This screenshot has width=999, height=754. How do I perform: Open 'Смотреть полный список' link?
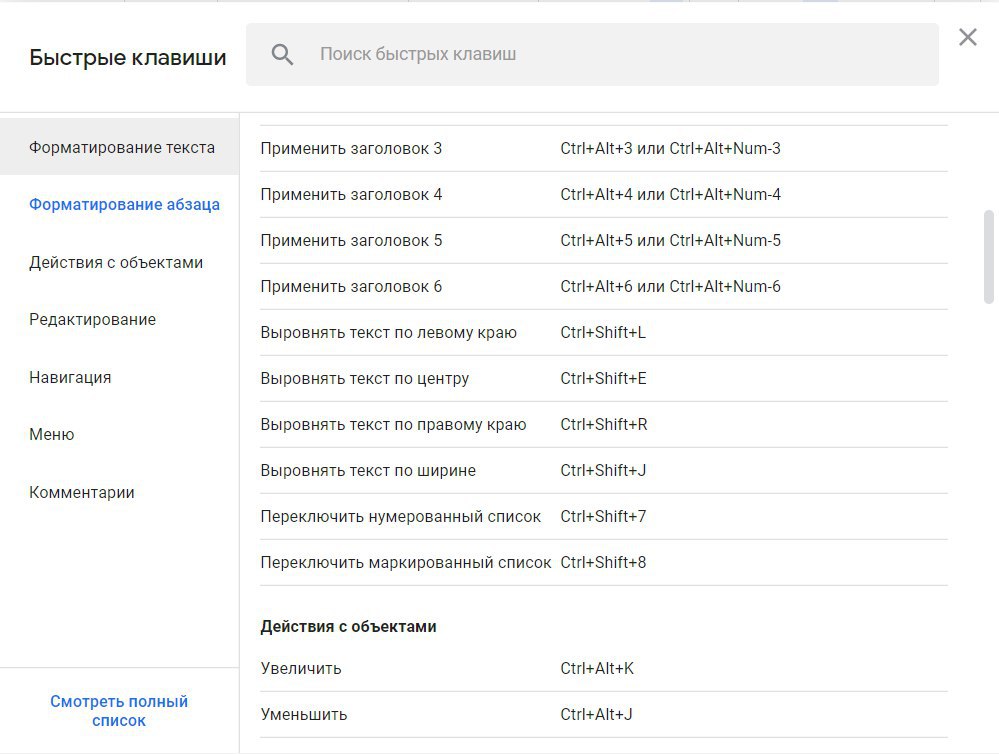tap(119, 711)
